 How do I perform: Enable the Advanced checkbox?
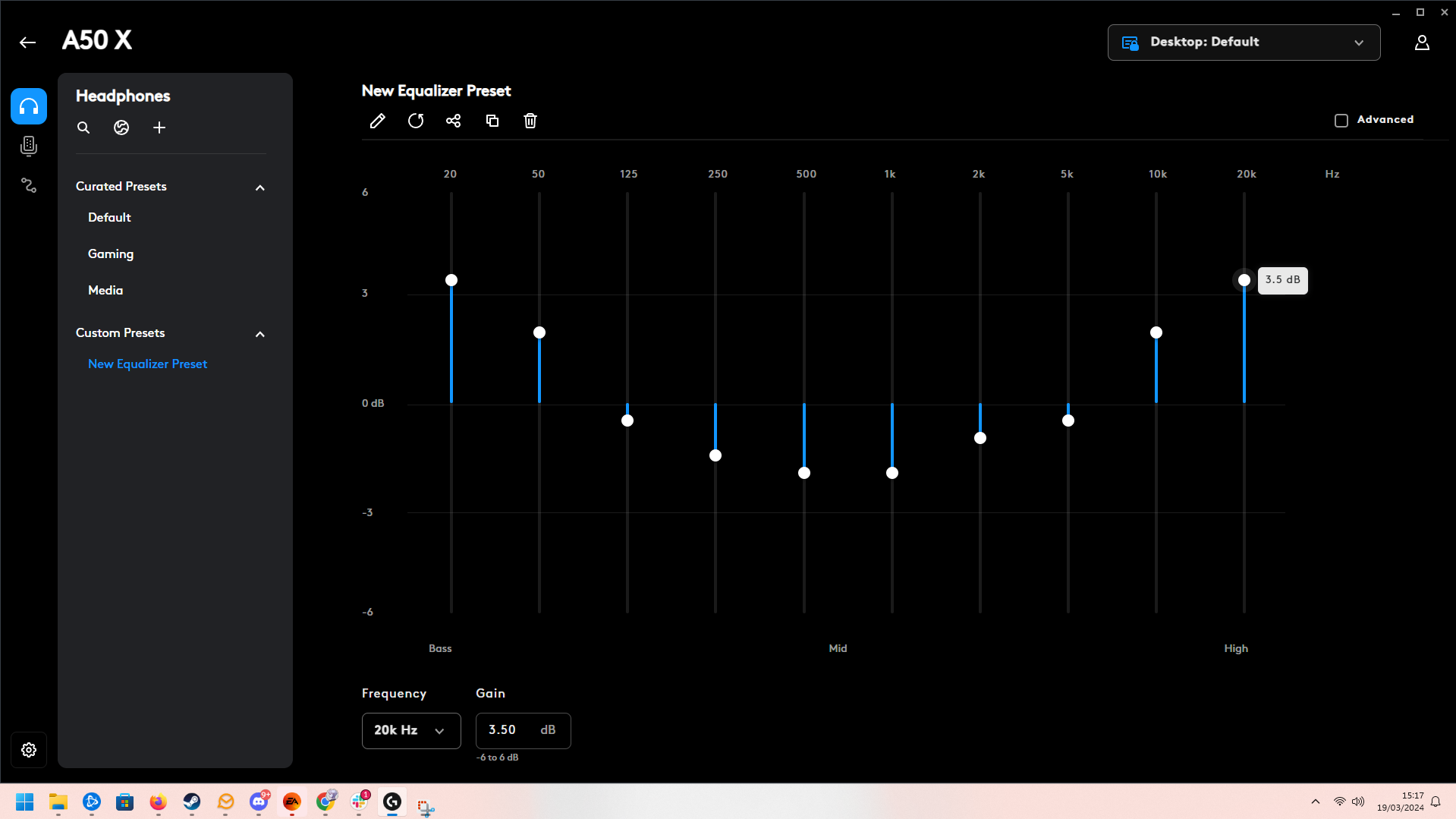1341,120
